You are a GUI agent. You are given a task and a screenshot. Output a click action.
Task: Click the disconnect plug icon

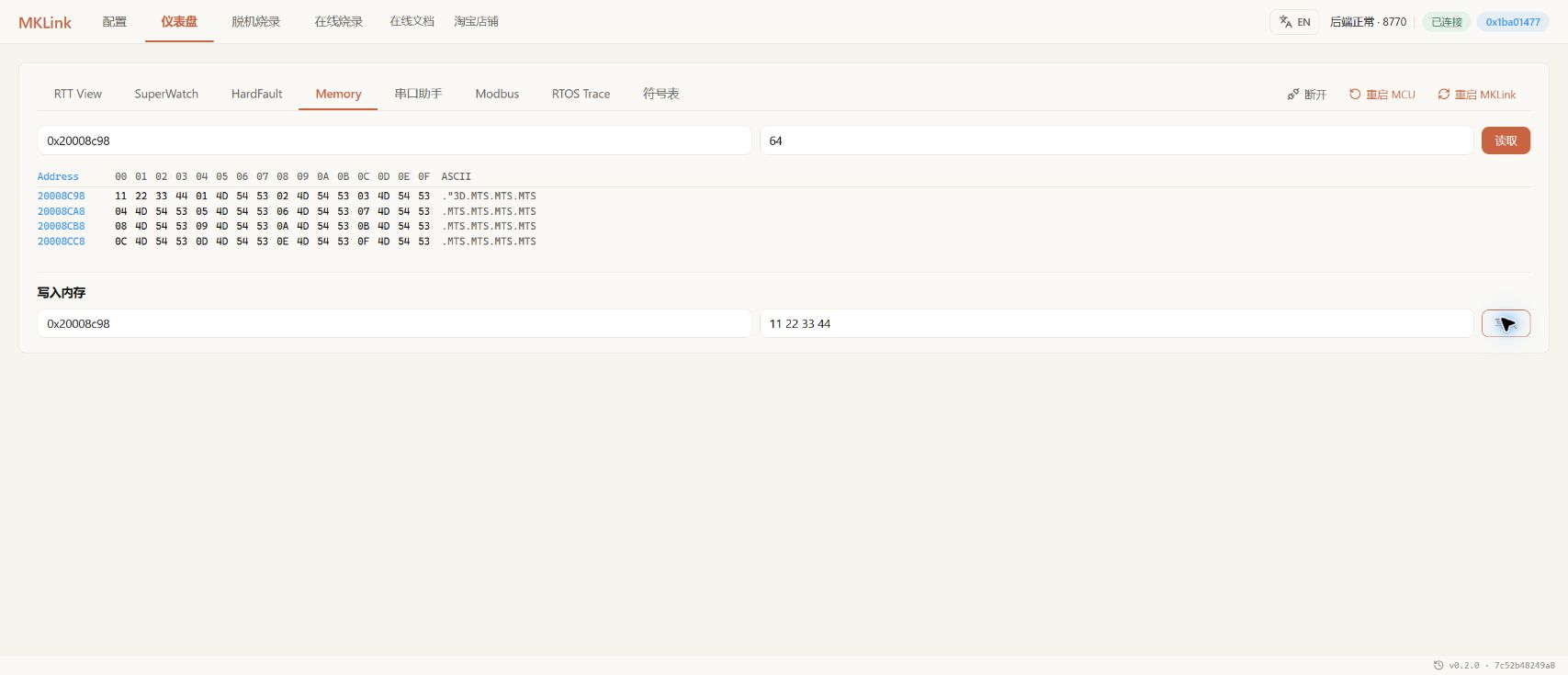[x=1293, y=95]
